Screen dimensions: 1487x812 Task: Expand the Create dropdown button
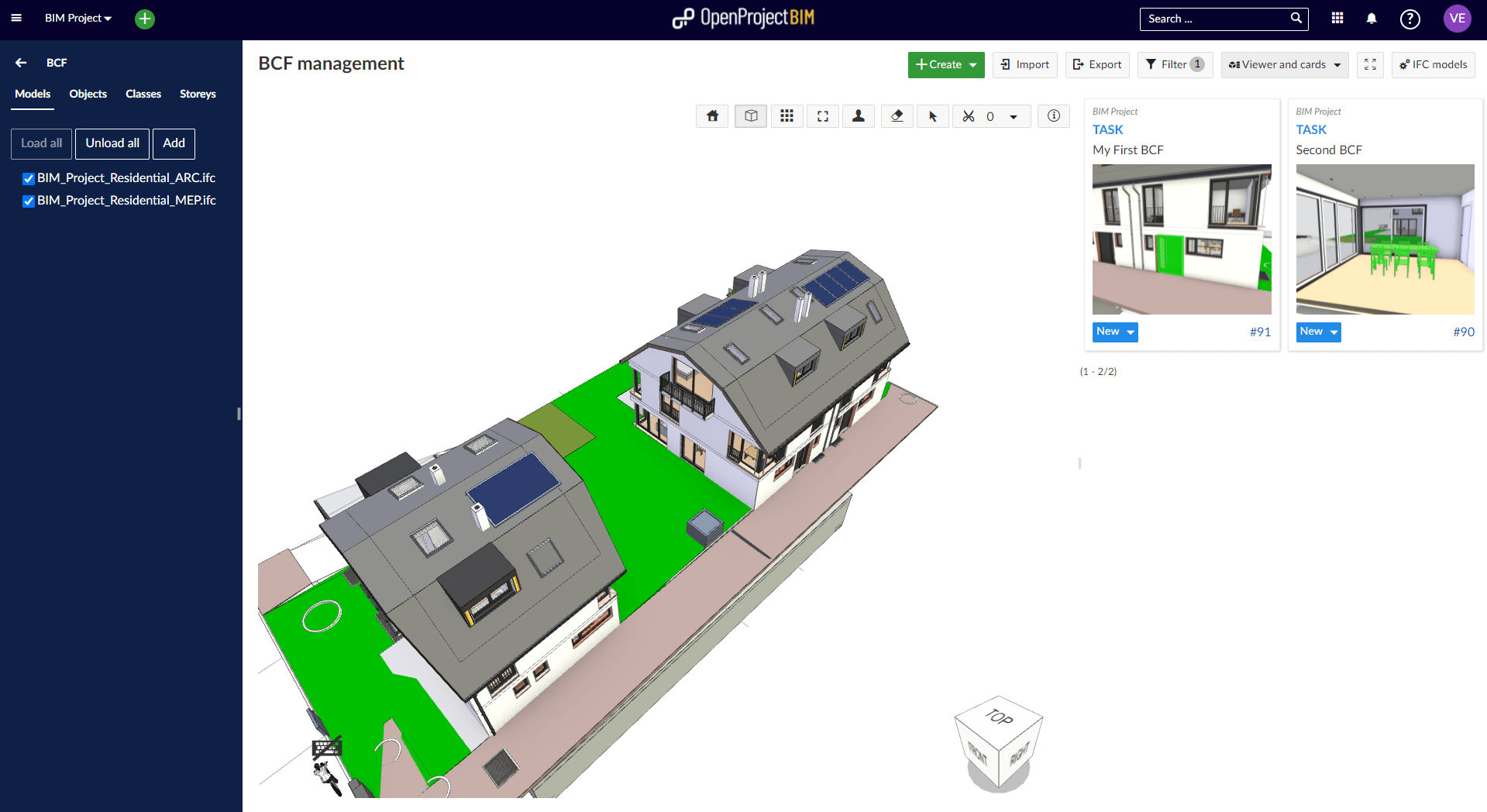click(945, 65)
